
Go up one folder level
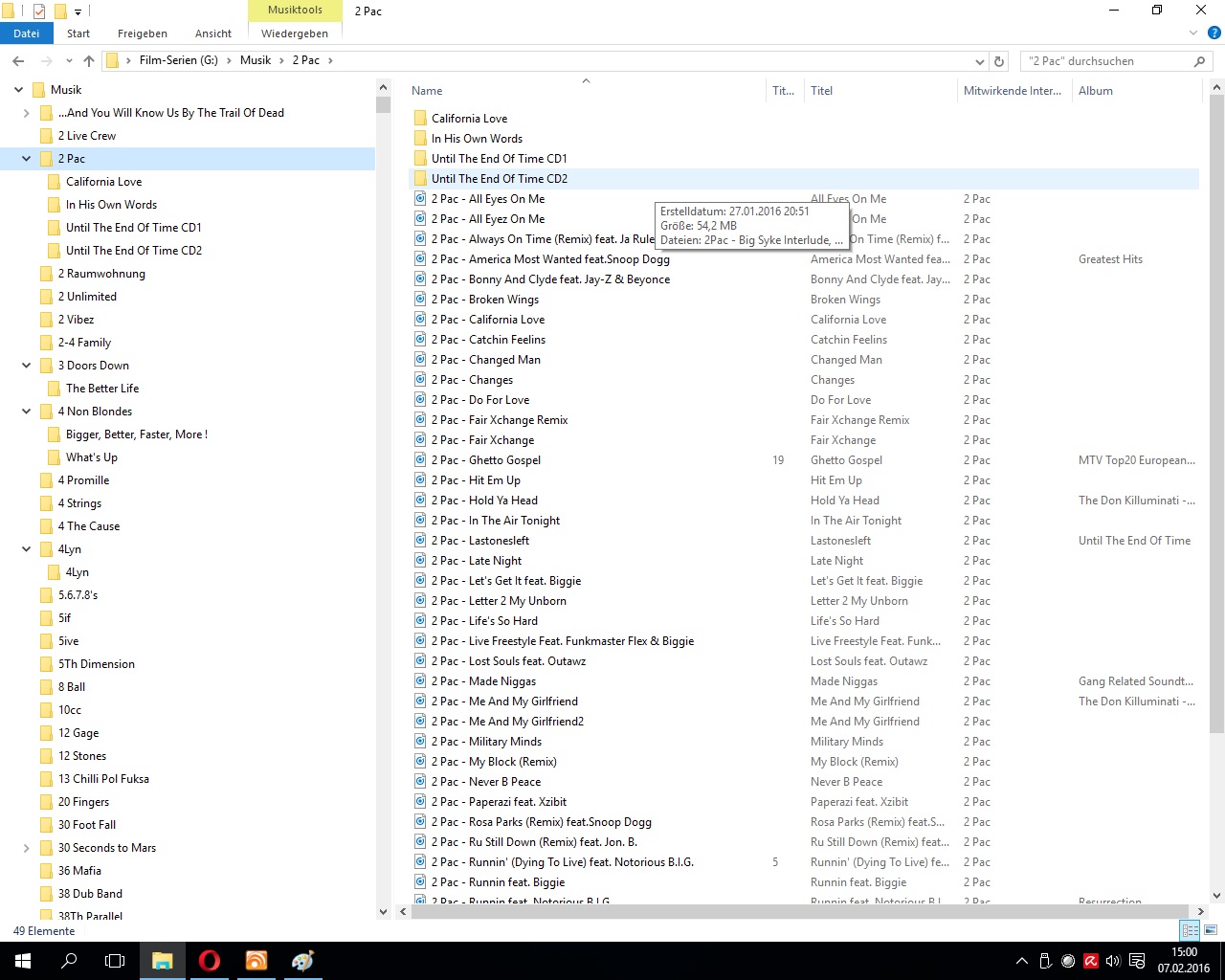pos(89,61)
